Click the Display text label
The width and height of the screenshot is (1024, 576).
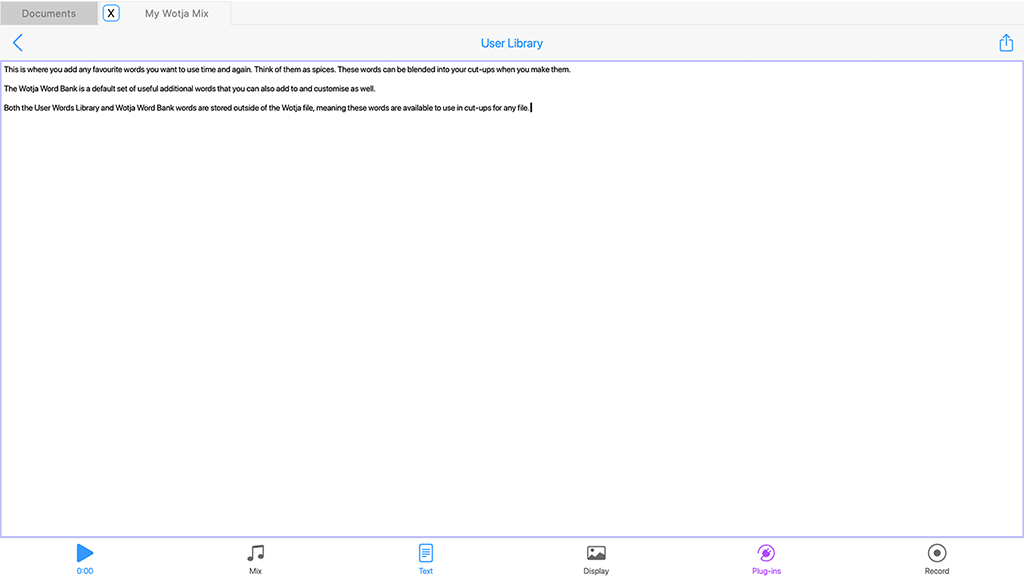(596, 571)
